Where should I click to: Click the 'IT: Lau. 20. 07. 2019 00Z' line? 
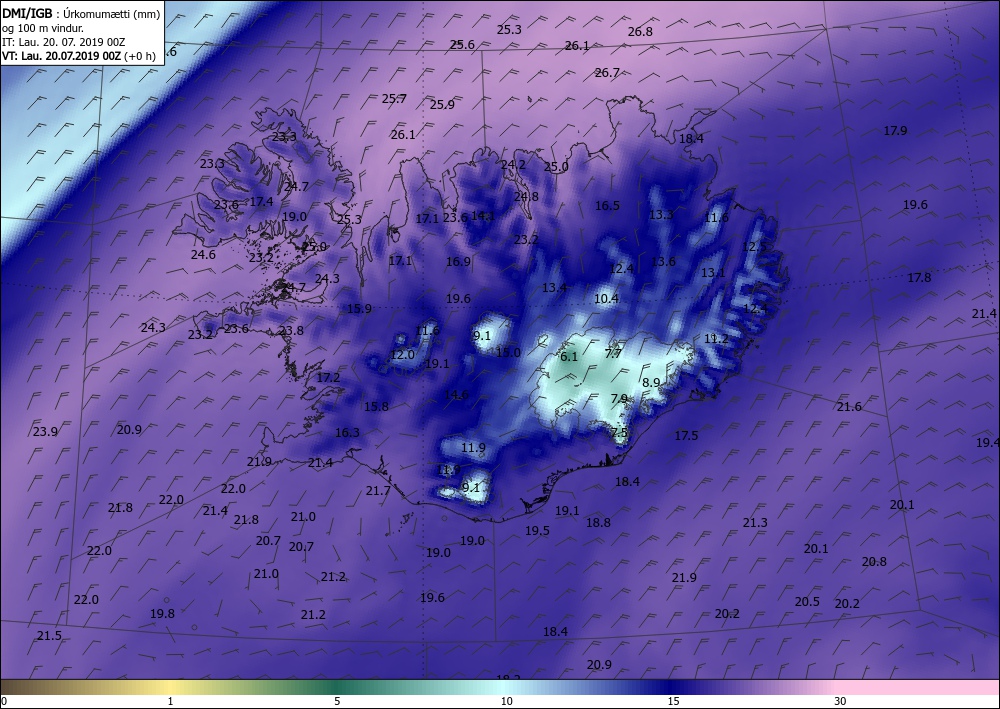[64, 42]
